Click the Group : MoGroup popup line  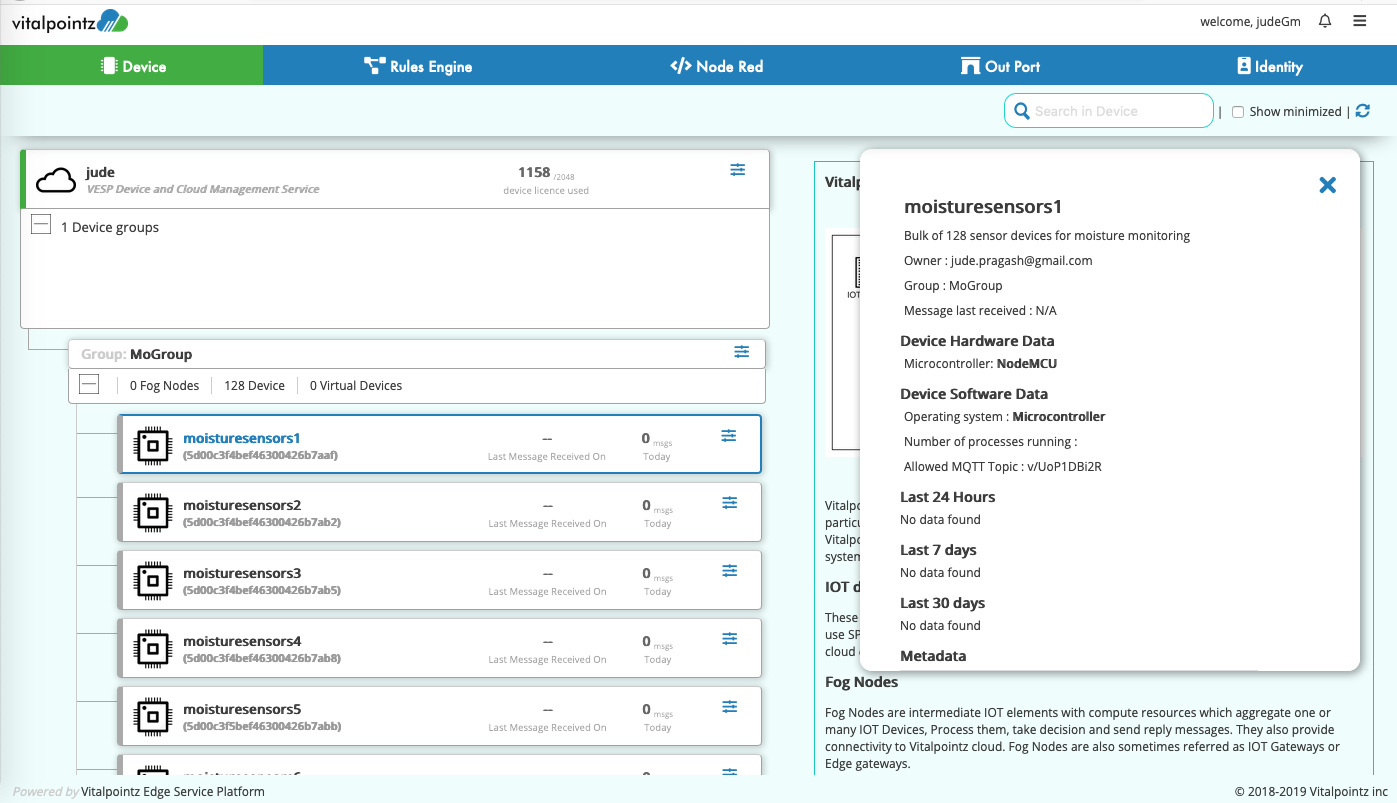(x=953, y=285)
